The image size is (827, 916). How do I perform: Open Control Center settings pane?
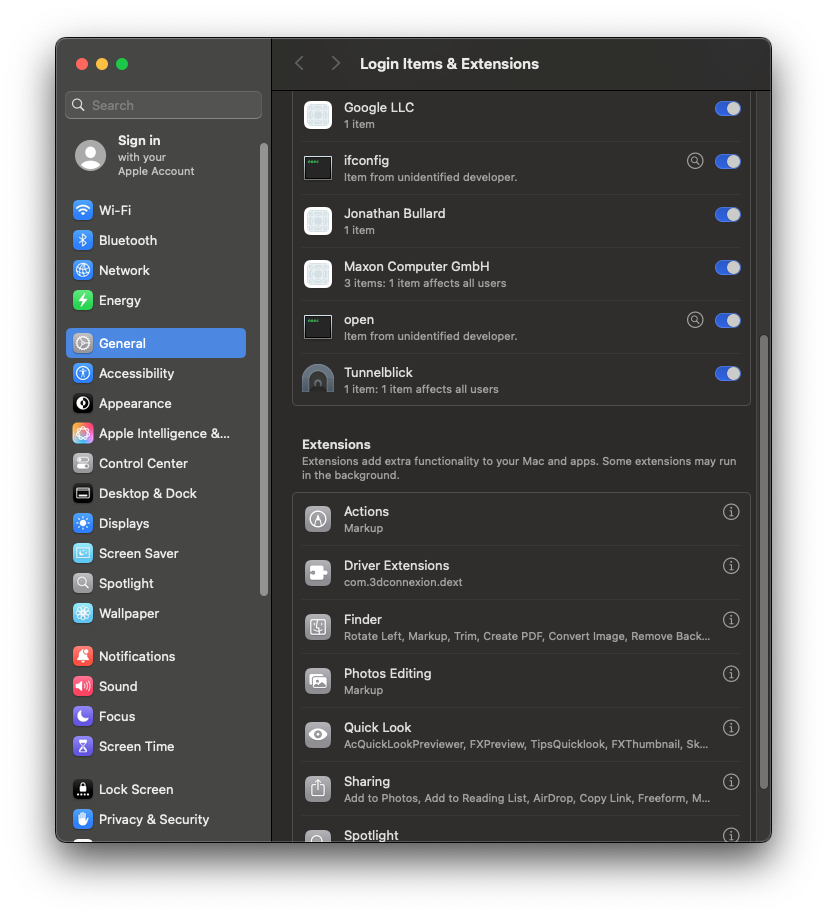click(143, 463)
